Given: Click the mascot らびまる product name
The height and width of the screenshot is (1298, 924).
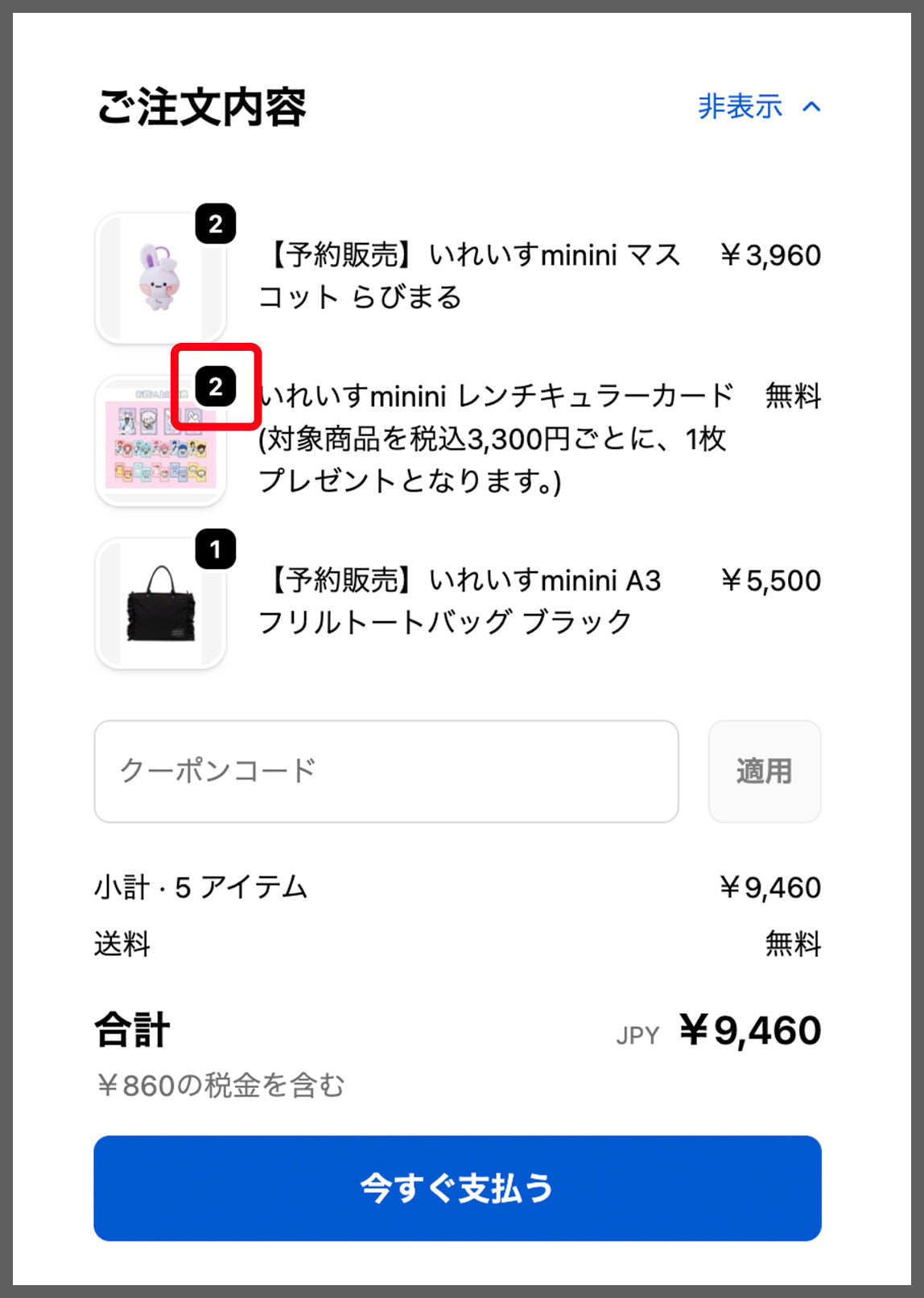Looking at the screenshot, I should point(469,276).
